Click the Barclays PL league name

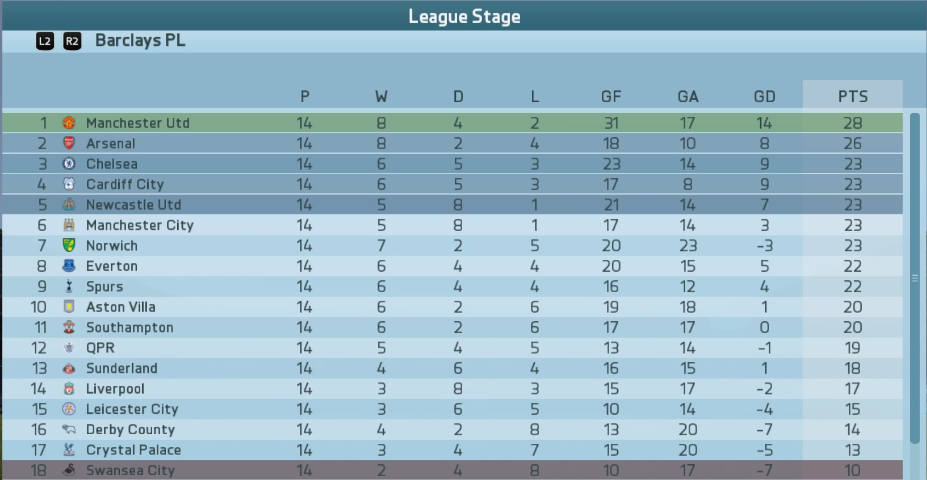pos(140,41)
